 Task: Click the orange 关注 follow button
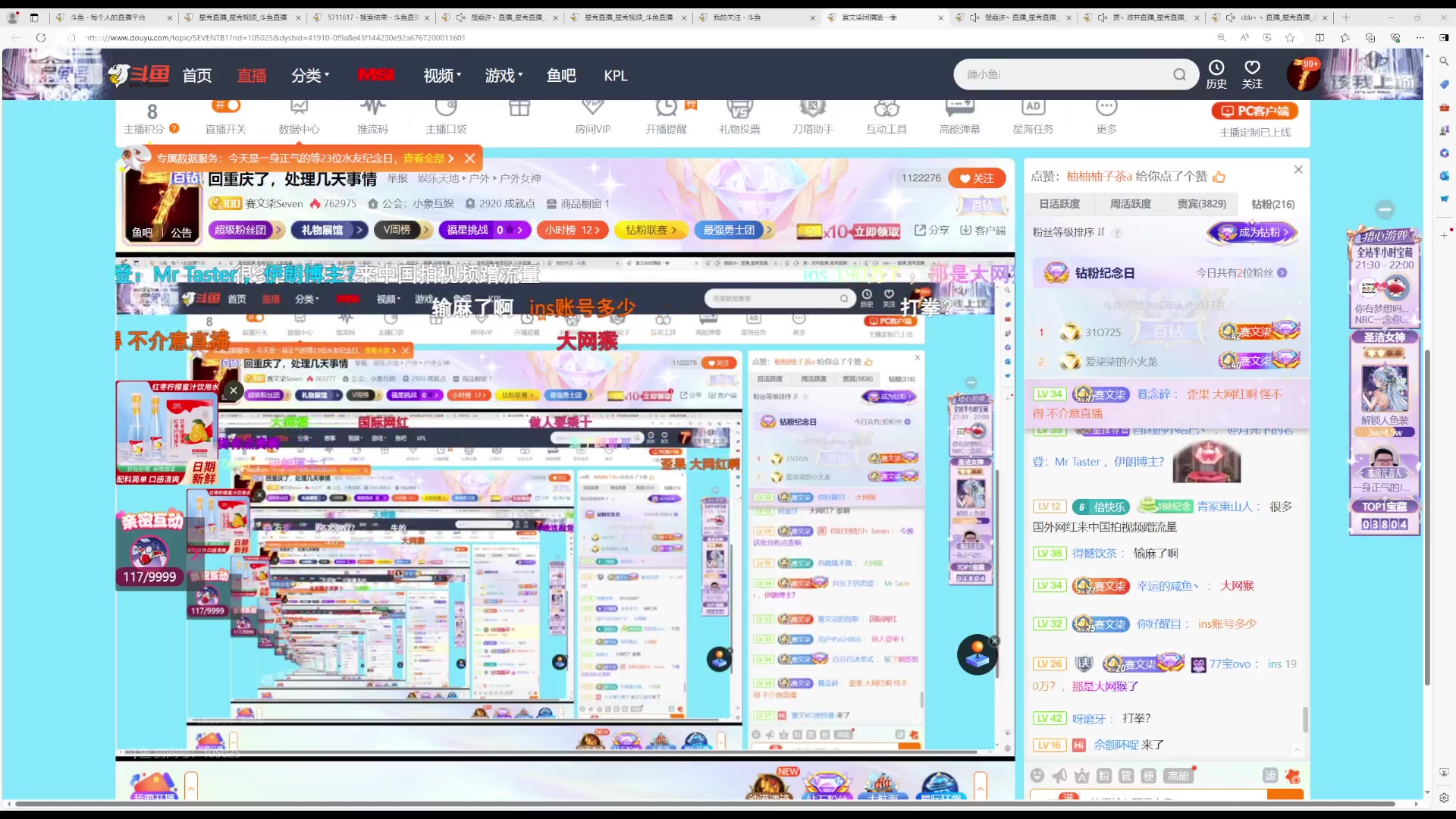coord(977,178)
